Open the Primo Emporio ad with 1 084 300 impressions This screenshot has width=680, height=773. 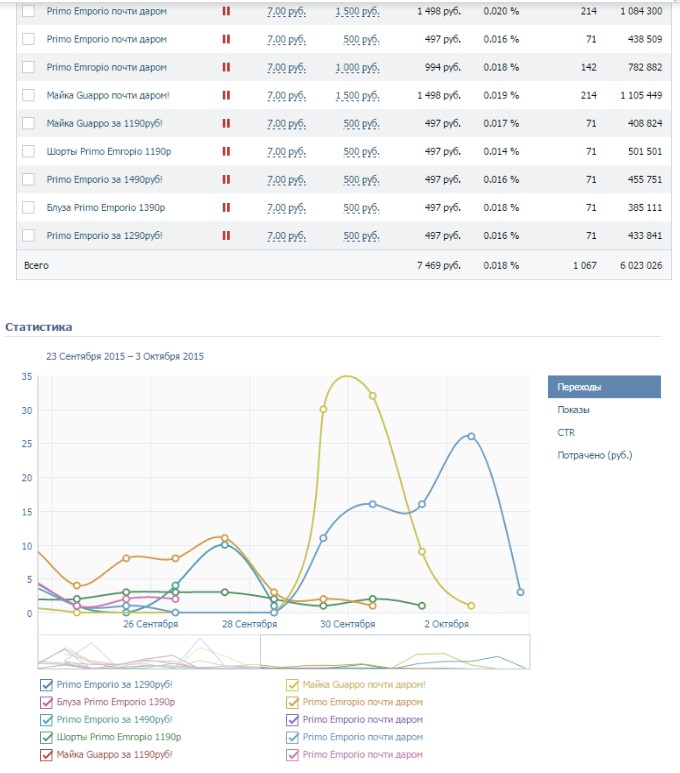point(107,11)
